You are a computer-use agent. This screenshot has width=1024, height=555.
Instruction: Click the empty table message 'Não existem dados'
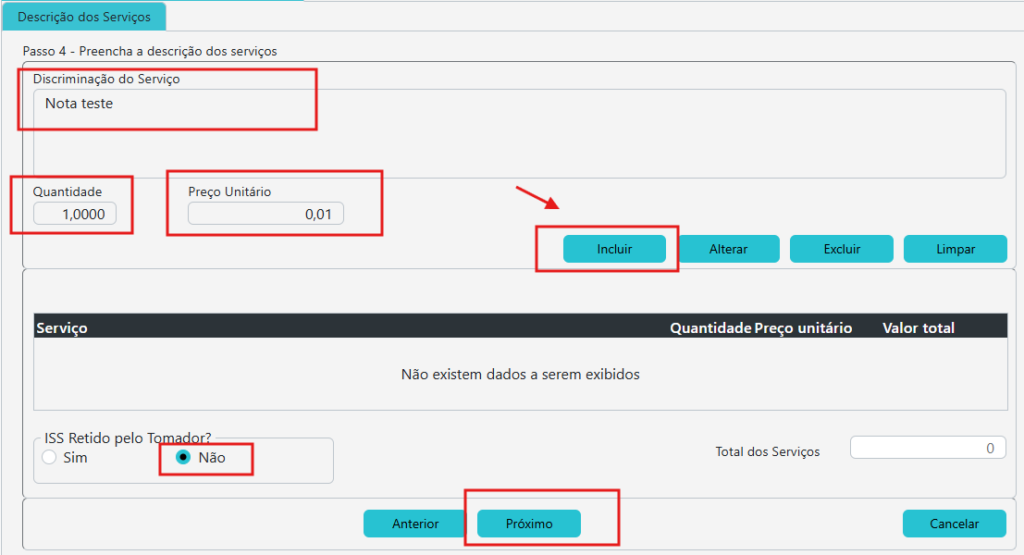coord(520,375)
